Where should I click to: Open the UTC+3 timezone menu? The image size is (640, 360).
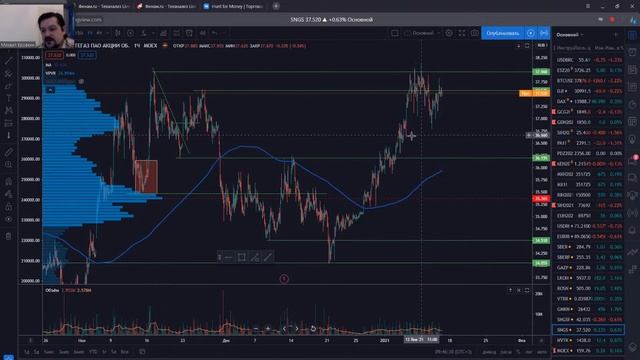[453, 351]
